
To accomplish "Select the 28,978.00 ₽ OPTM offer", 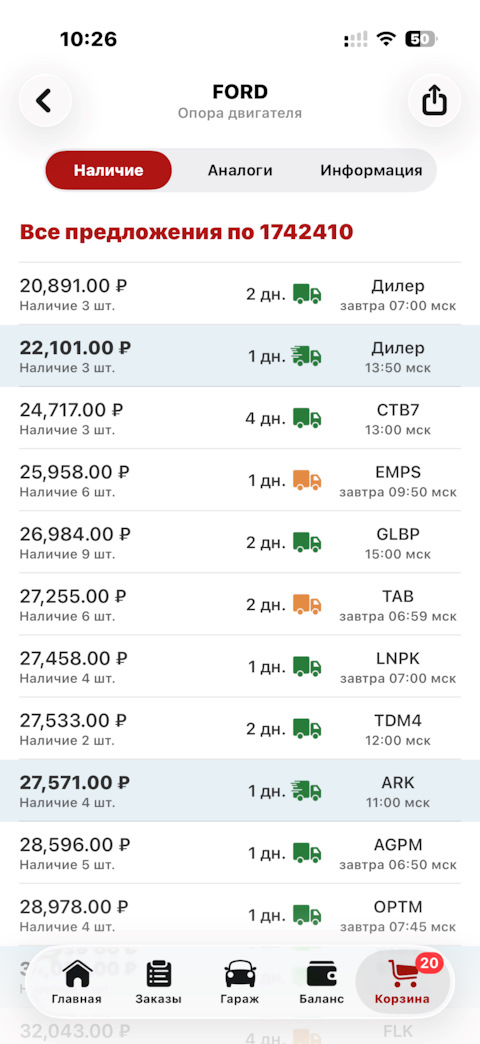I will tap(240, 915).
